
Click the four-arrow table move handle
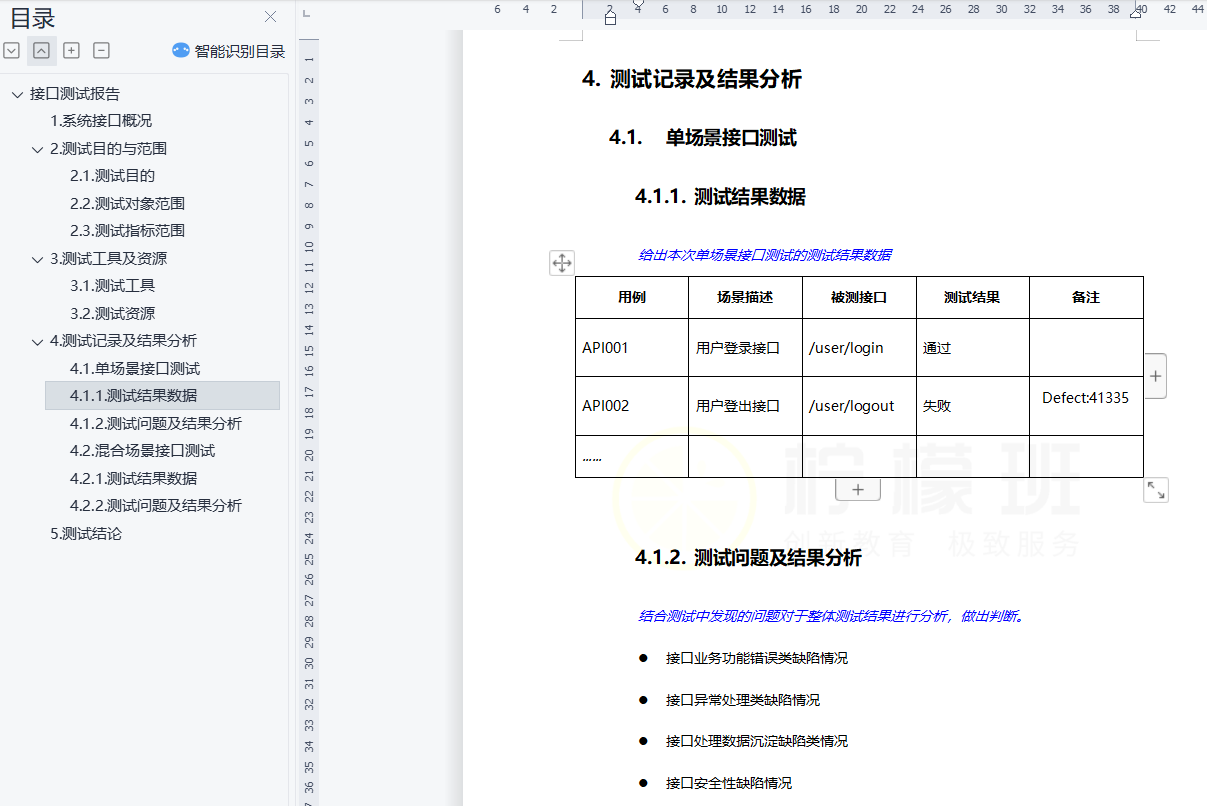[x=561, y=263]
